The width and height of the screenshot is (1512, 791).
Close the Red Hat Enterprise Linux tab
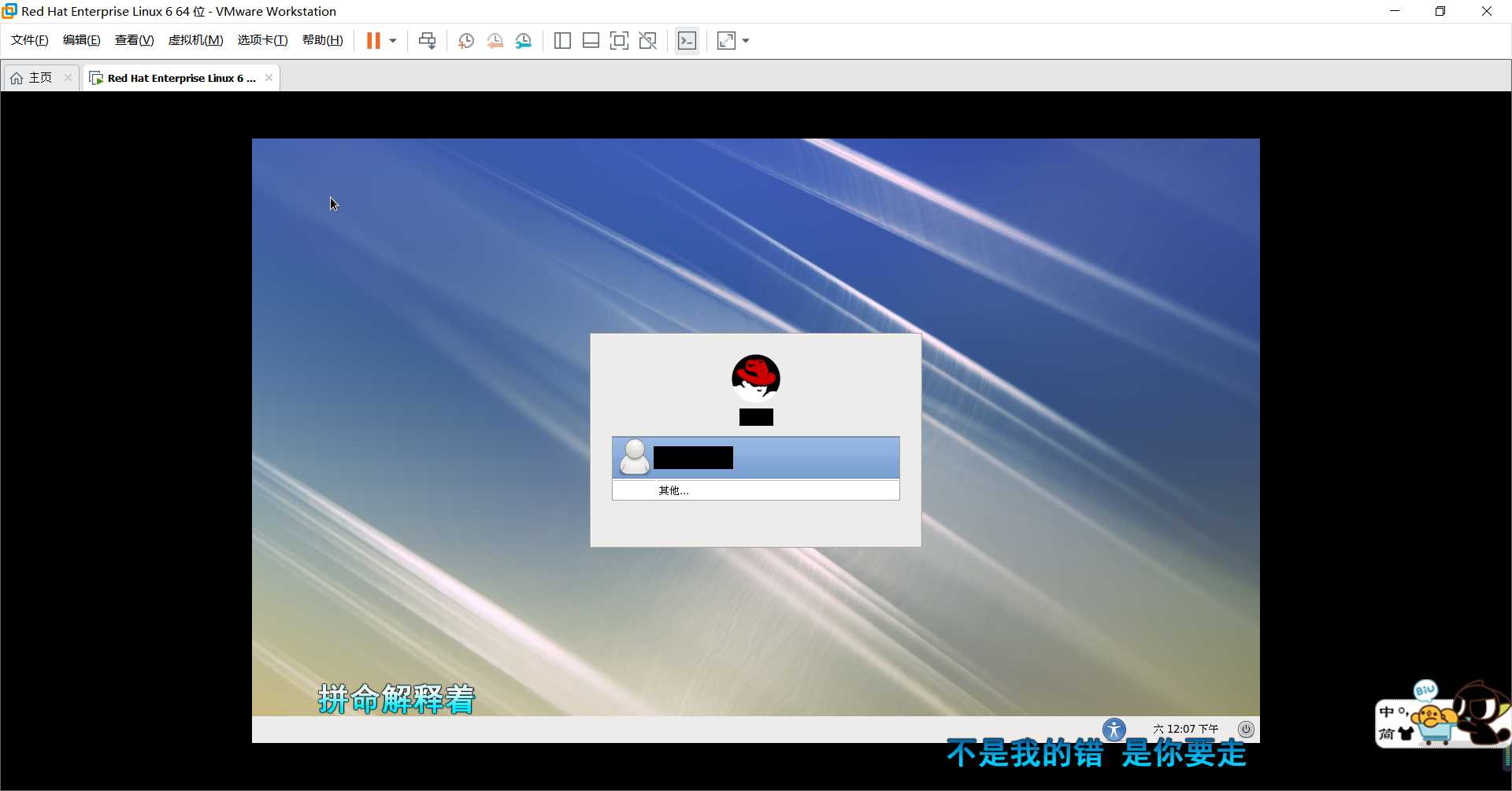point(269,77)
